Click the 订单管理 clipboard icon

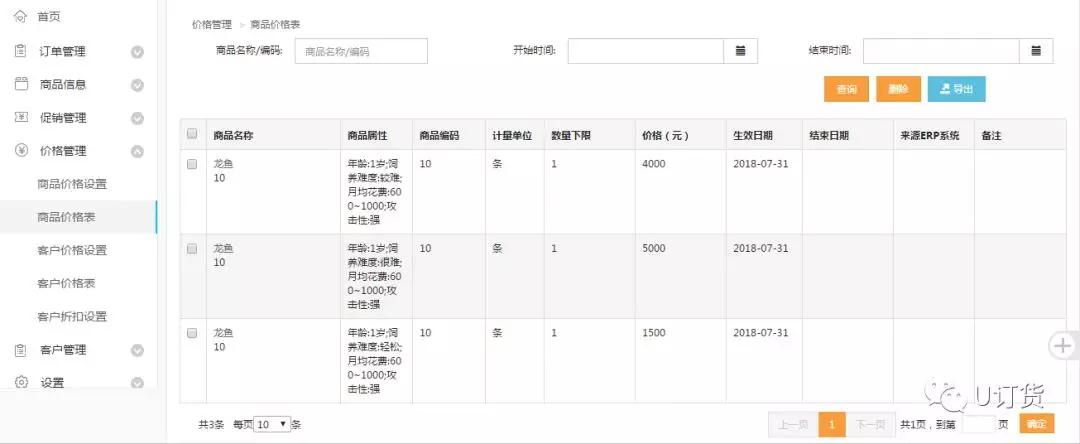[x=21, y=51]
